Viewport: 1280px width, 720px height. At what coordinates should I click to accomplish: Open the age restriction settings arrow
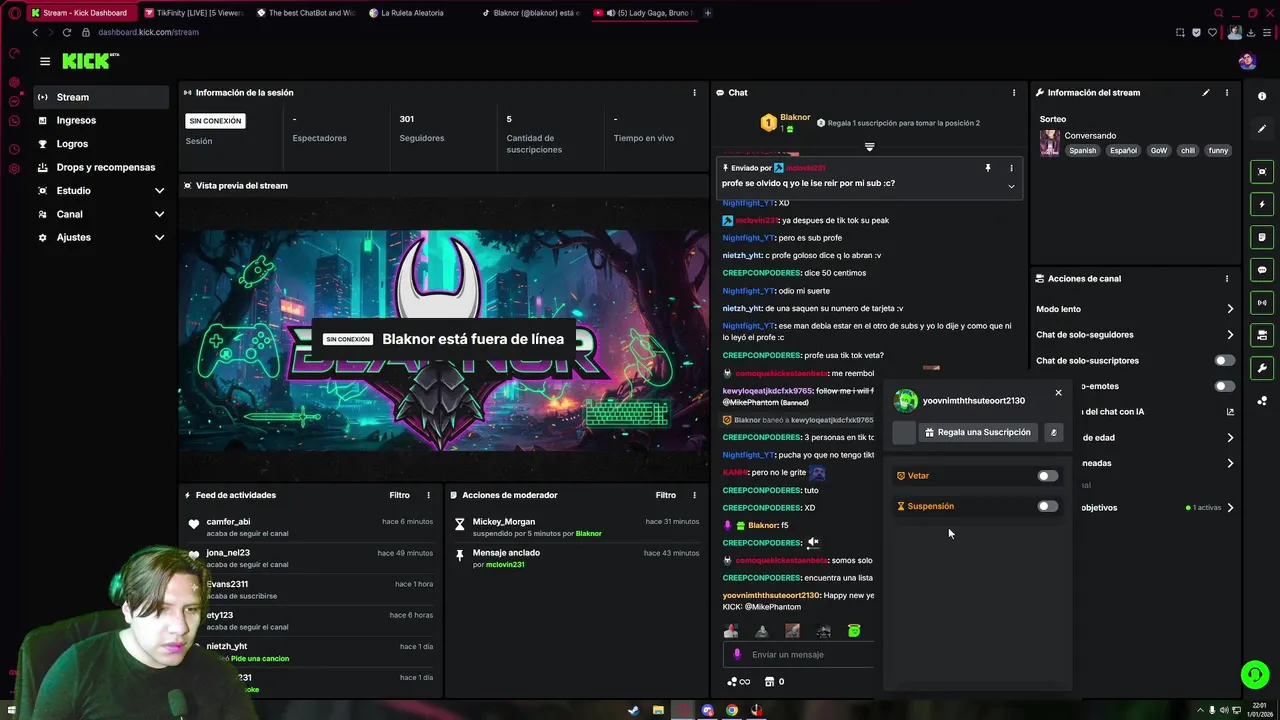point(1230,438)
